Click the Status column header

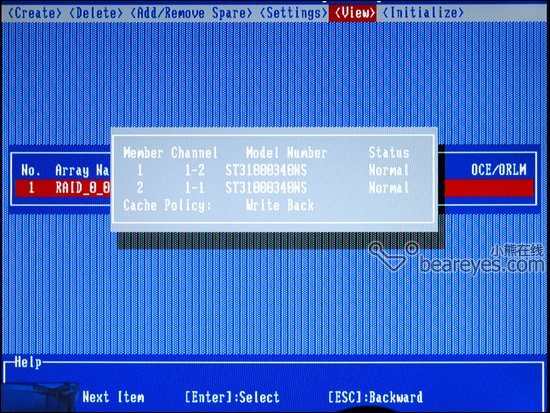point(389,153)
